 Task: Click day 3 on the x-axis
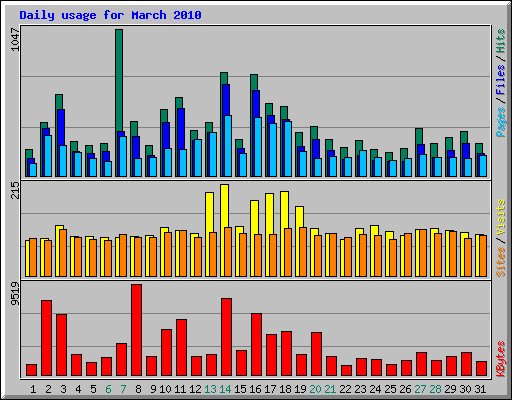[x=63, y=389]
